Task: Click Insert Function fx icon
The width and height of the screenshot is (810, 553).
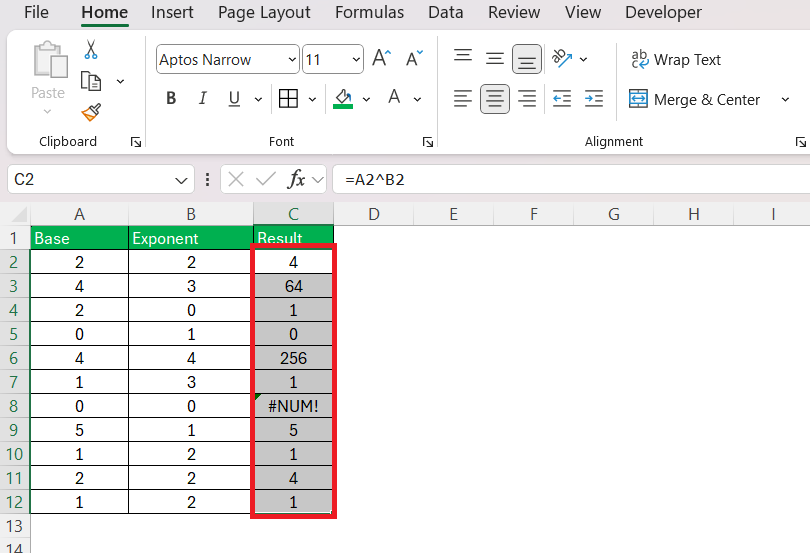Action: pos(297,179)
